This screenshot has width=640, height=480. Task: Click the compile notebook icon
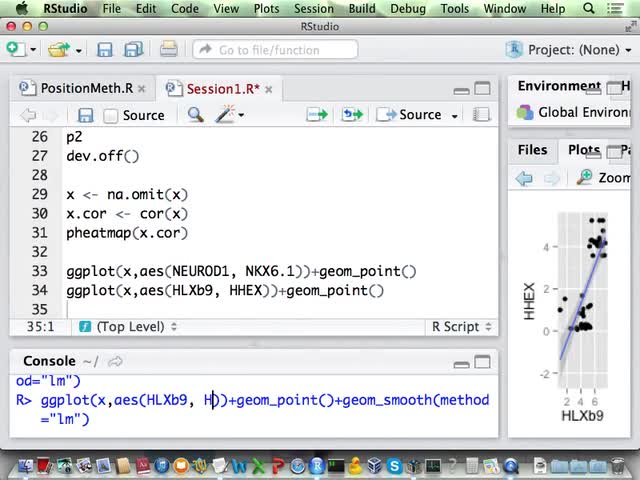(x=481, y=115)
